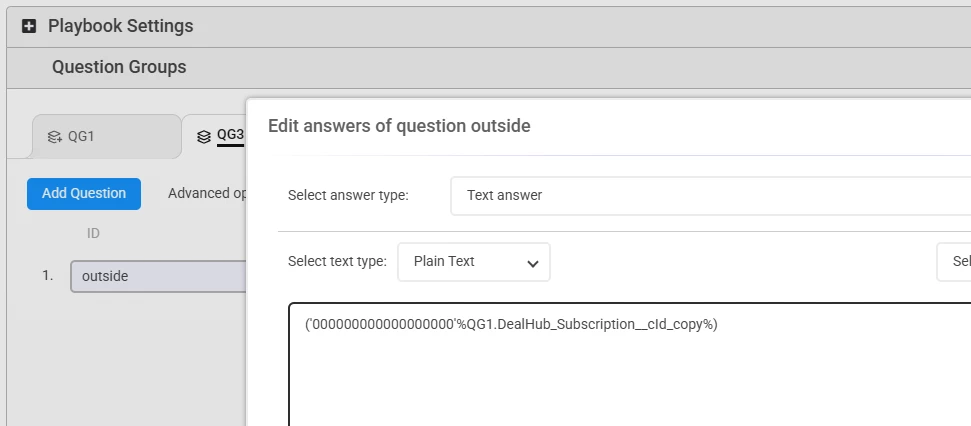
Task: Click the ID column header
Action: click(x=93, y=233)
